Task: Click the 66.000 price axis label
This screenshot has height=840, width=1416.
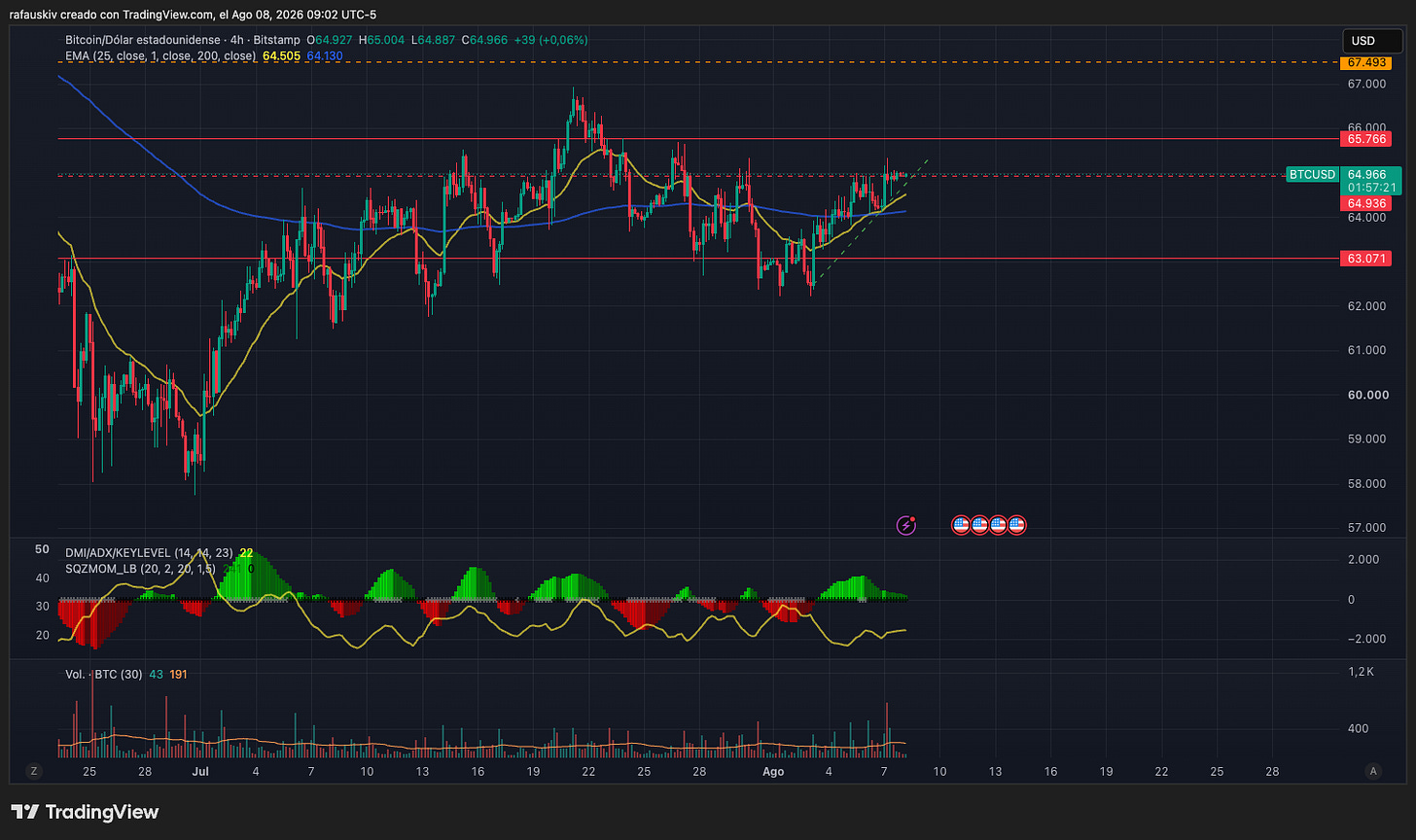Action: coord(1366,128)
